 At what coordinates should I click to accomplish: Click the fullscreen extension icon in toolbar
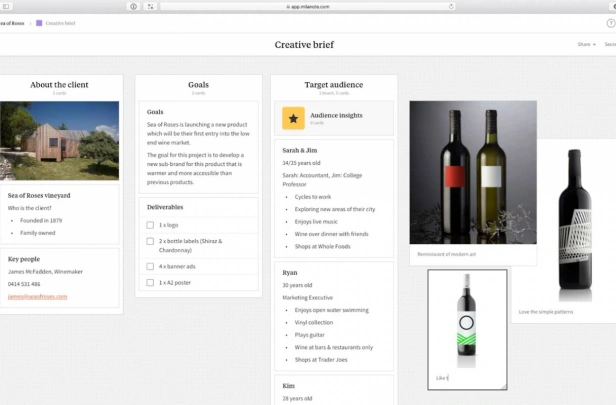[150, 6]
